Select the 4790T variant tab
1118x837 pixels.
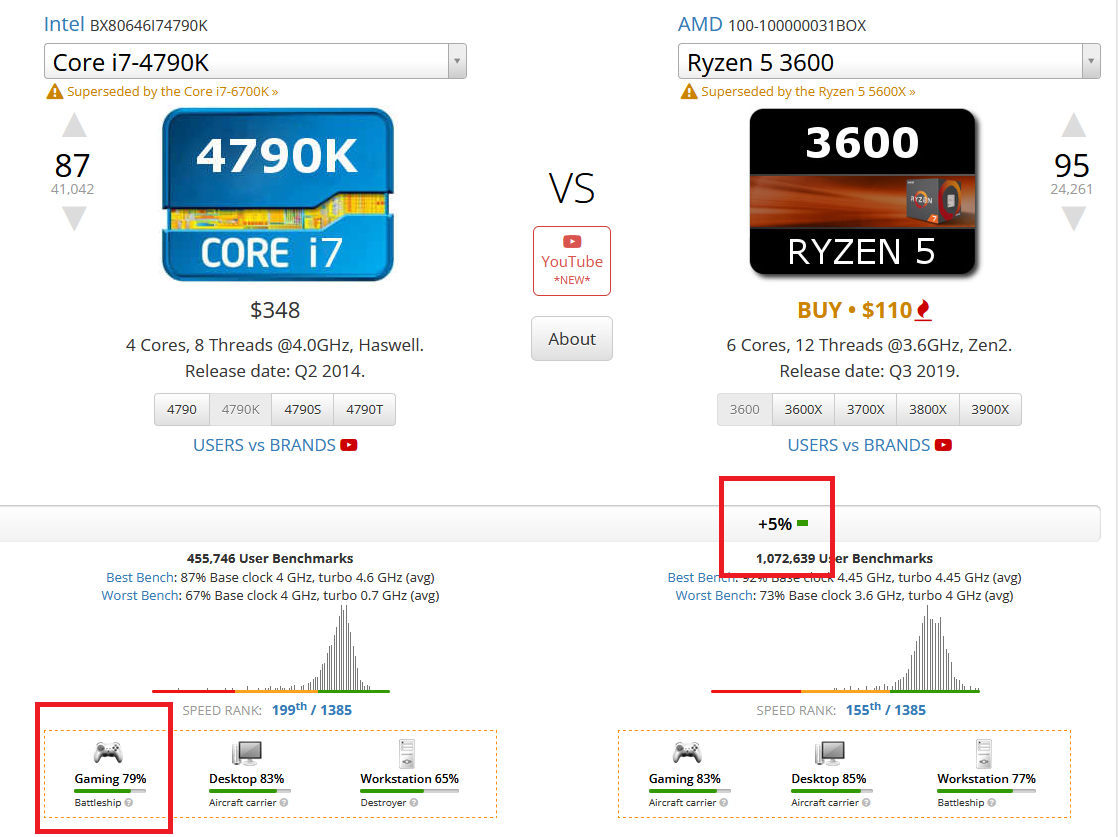click(x=363, y=409)
